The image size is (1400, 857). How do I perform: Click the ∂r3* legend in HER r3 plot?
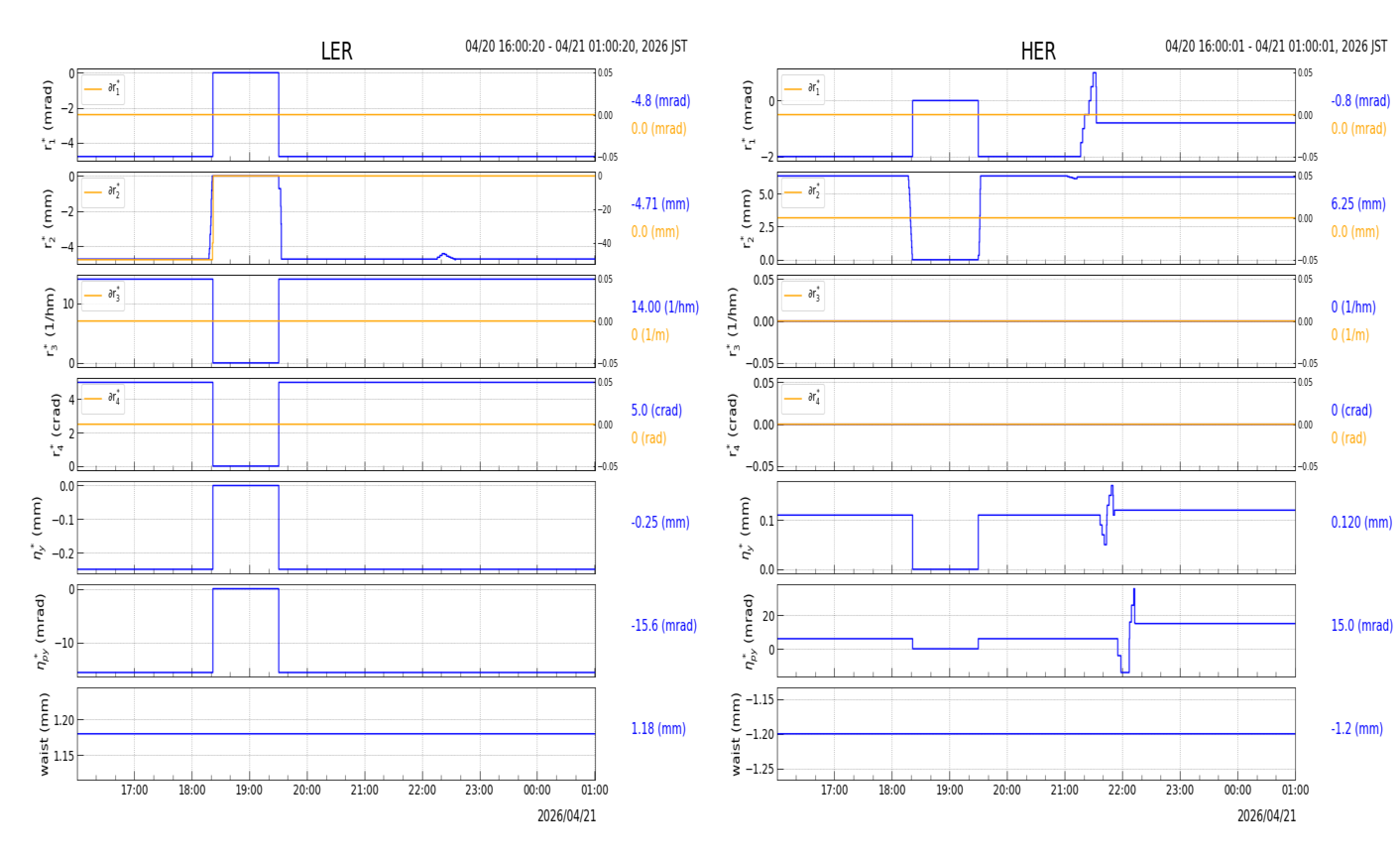803,296
